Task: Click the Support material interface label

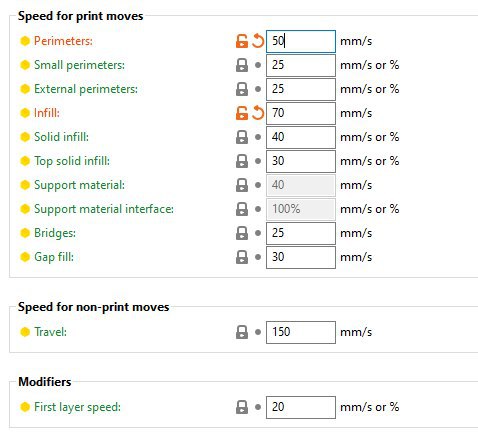Action: point(104,209)
